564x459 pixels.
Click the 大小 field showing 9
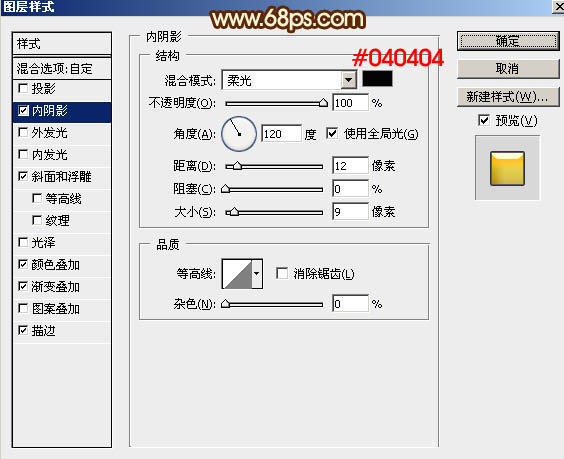(x=350, y=212)
